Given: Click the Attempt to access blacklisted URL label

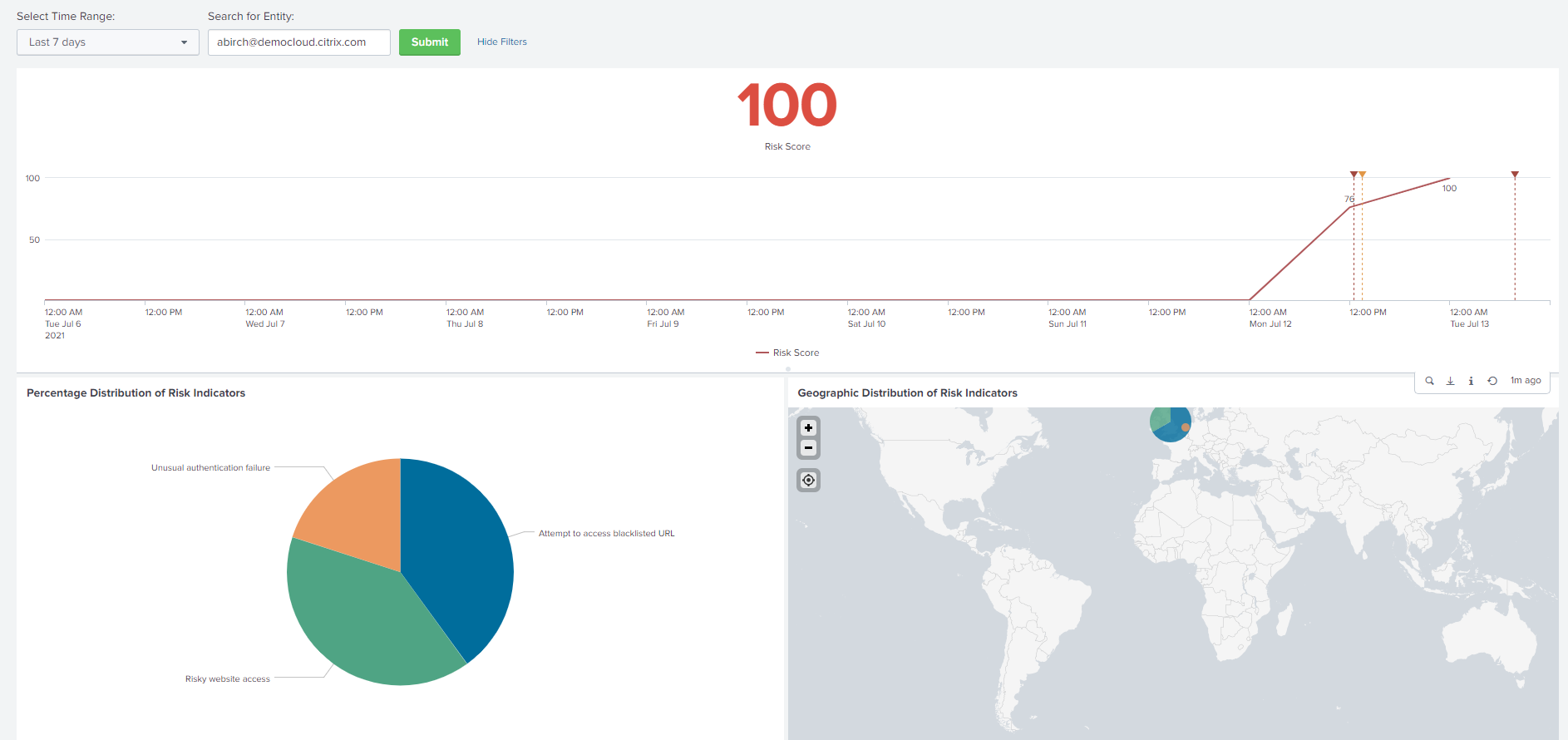Looking at the screenshot, I should click(x=606, y=534).
